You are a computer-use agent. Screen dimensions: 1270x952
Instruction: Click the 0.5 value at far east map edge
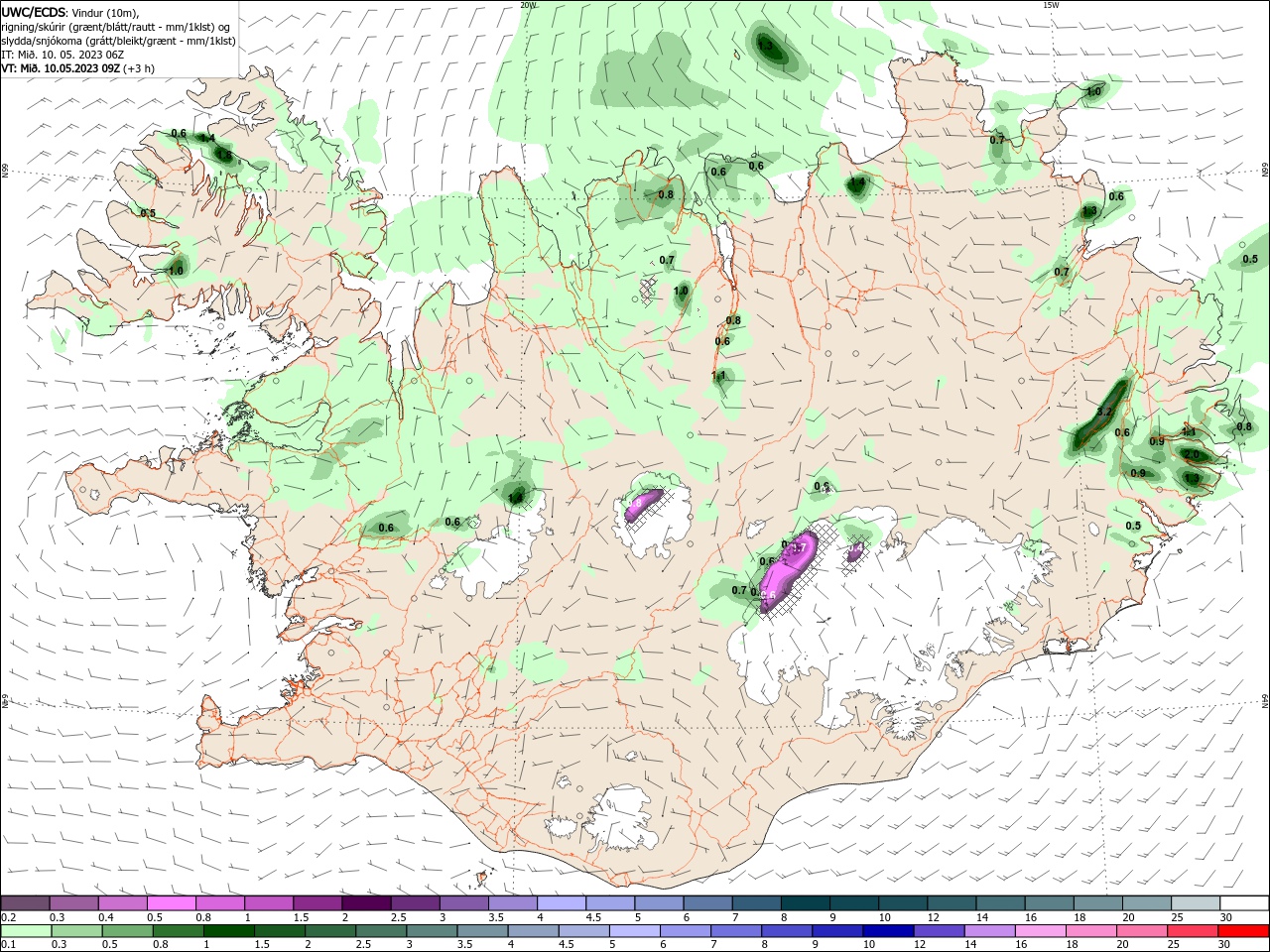pos(1250,260)
